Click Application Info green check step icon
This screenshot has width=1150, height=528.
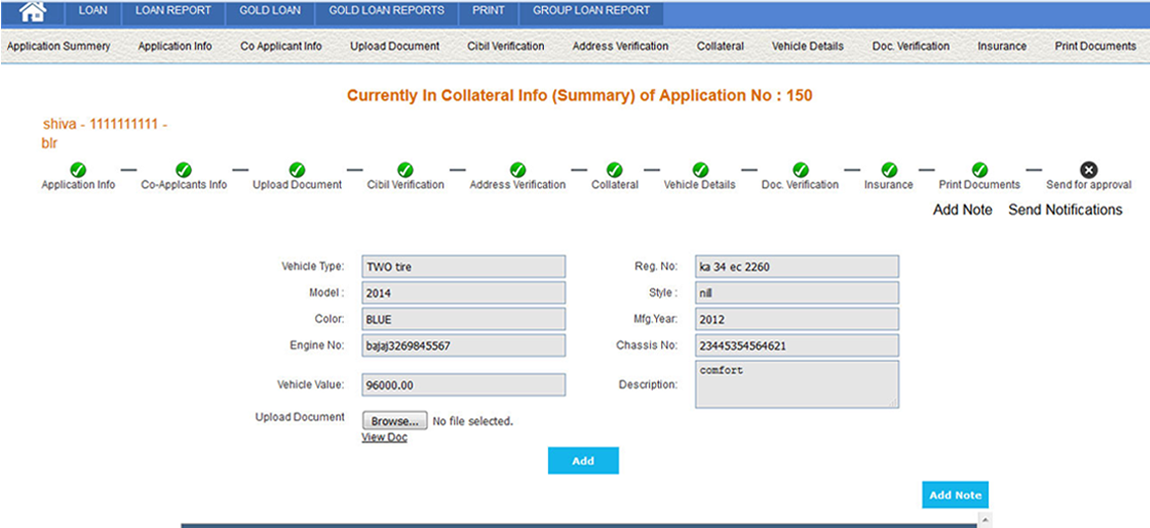78,170
